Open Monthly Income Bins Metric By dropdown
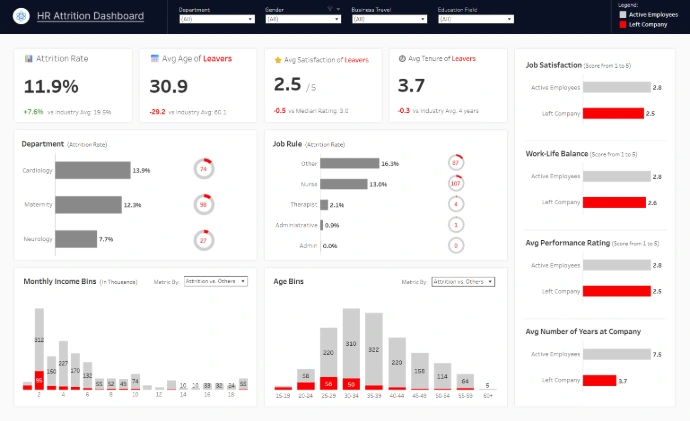 tap(214, 282)
